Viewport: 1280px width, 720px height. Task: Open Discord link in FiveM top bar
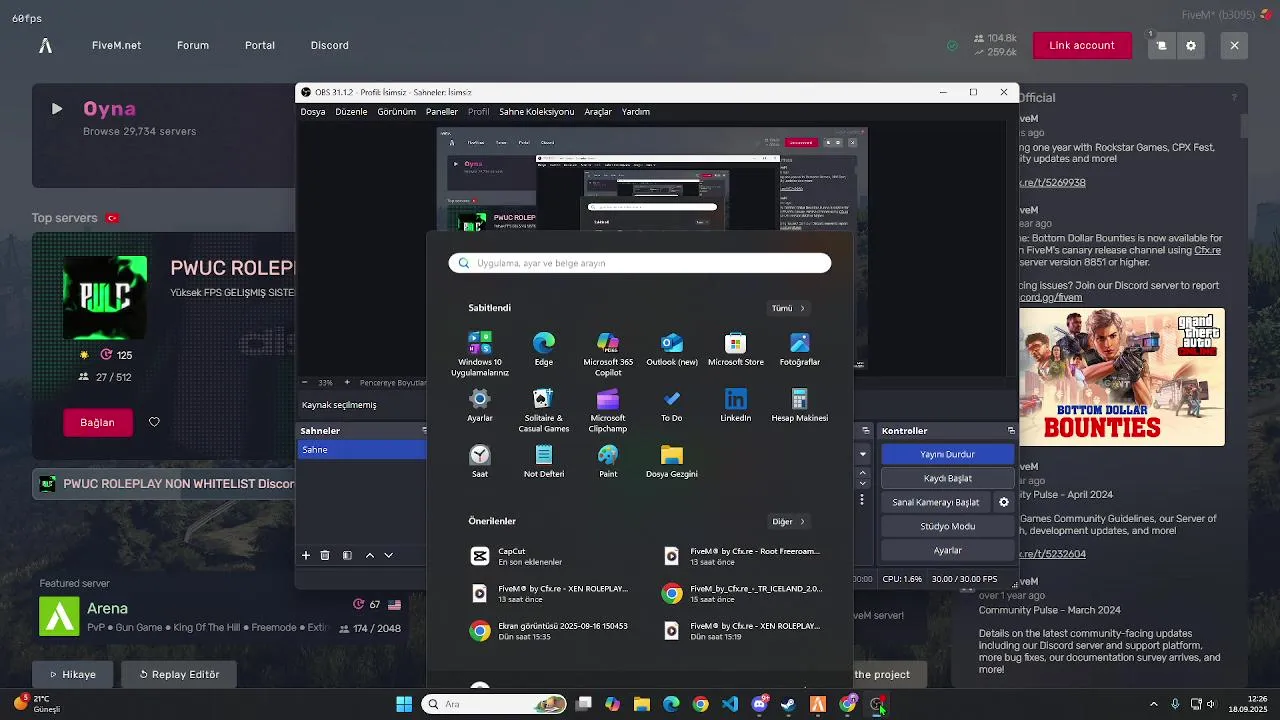click(330, 45)
